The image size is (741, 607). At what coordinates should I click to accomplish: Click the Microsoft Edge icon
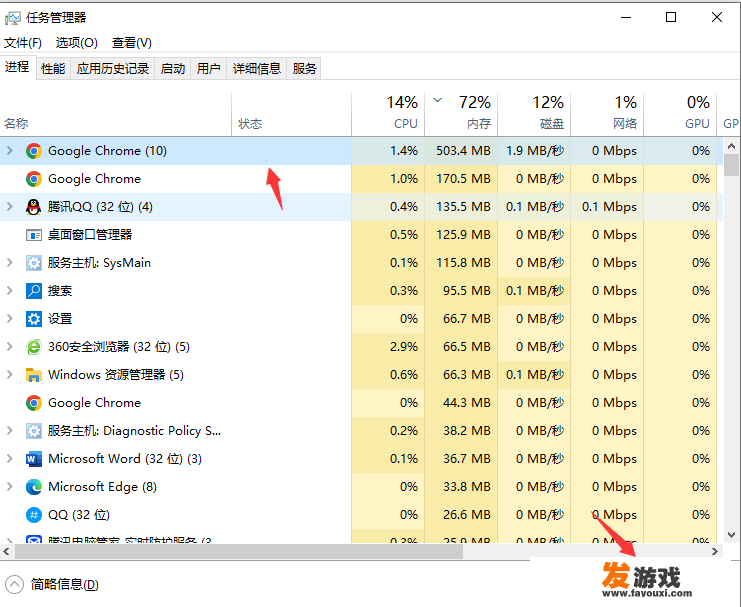[x=34, y=486]
